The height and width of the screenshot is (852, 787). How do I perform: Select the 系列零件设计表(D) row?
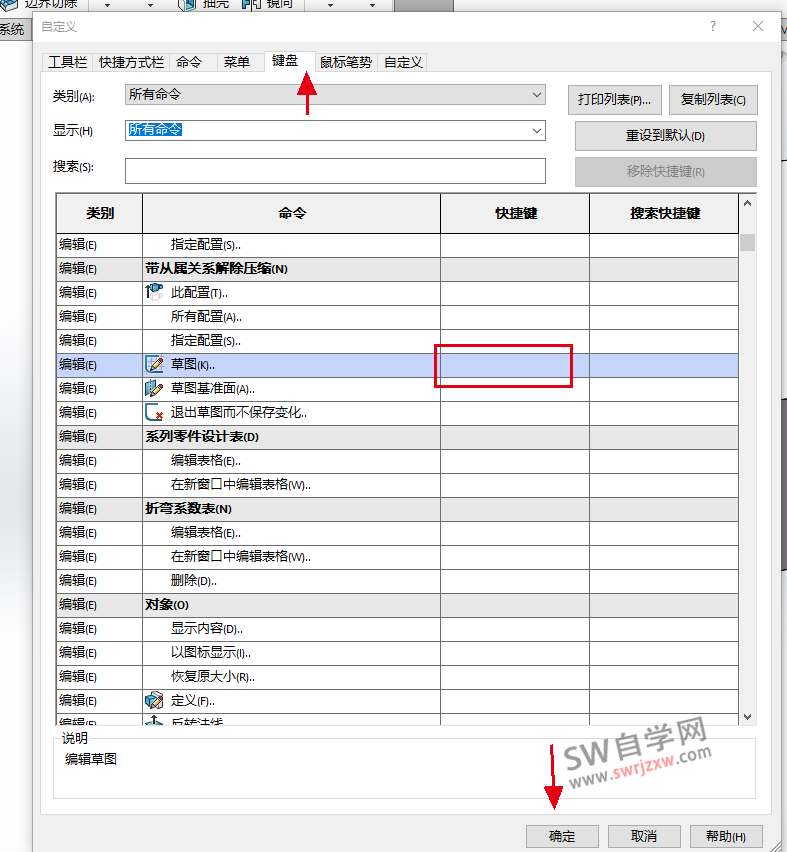397,436
